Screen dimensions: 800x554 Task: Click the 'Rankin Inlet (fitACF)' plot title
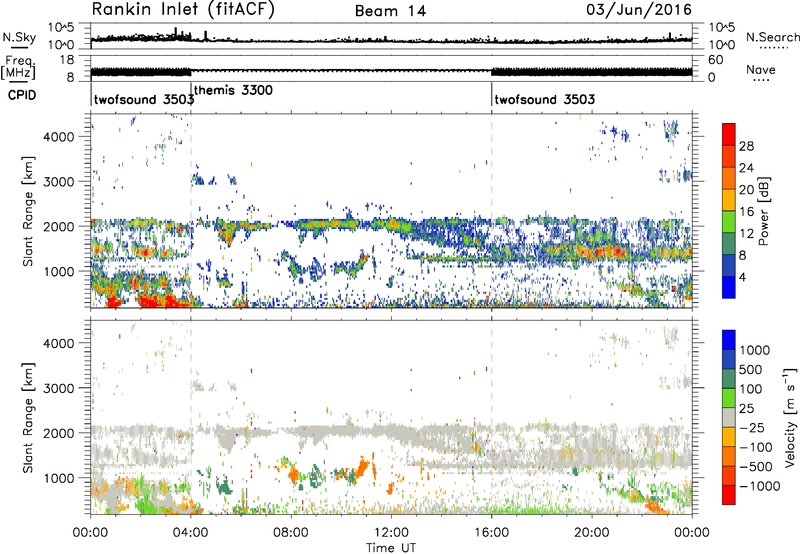coord(183,9)
